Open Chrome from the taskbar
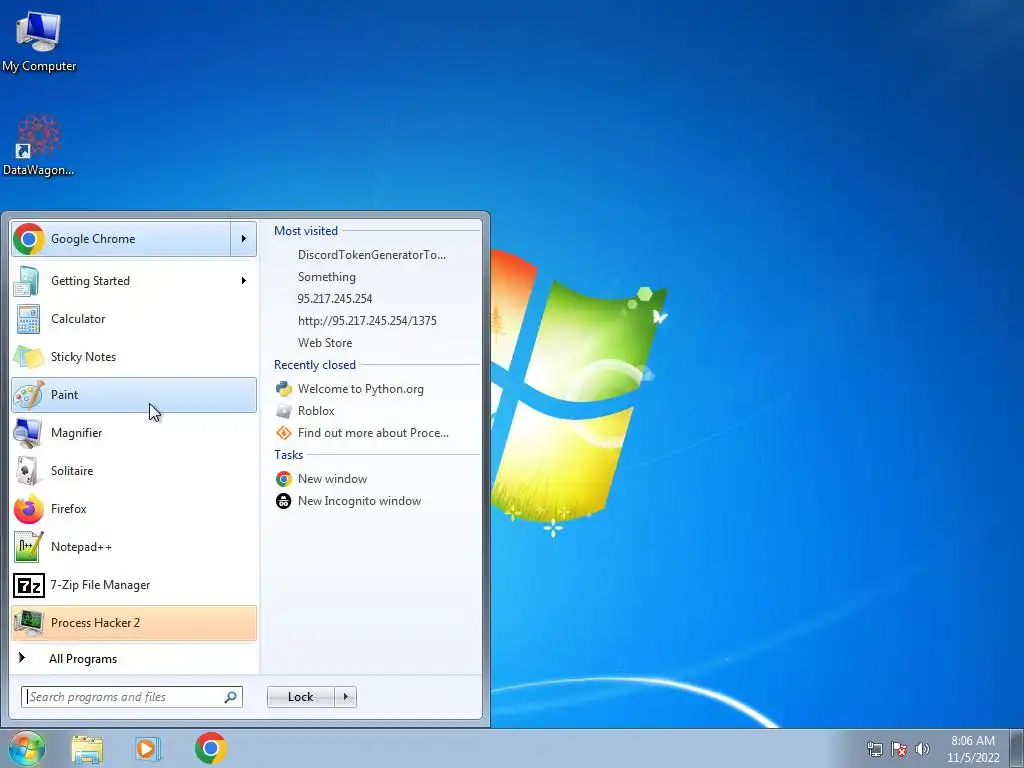The image size is (1024, 768). pos(210,748)
